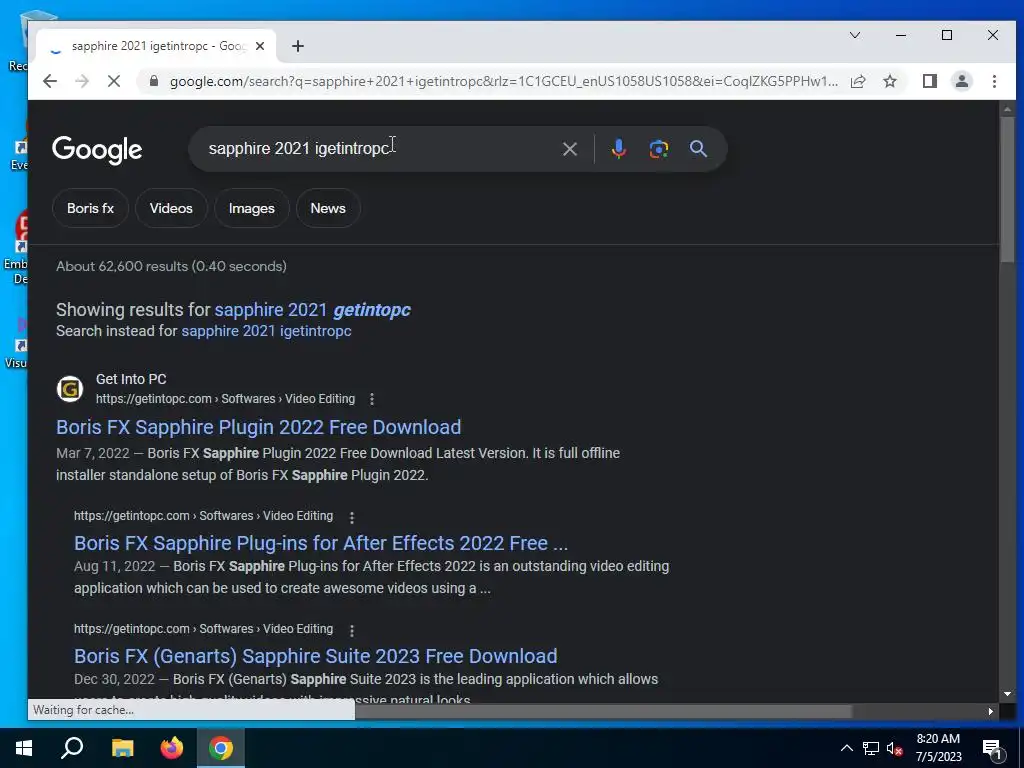Close the sapphire 2021 igetintropc tab
The width and height of the screenshot is (1024, 768).
pyautogui.click(x=260, y=46)
